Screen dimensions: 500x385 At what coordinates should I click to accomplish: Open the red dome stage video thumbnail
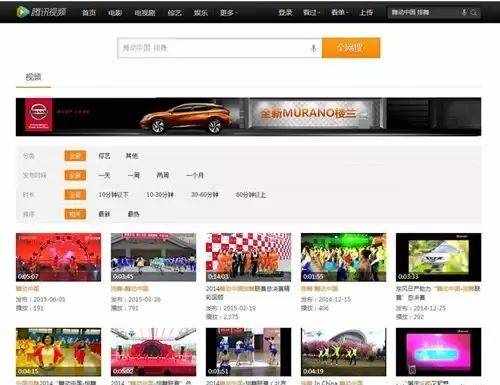153,352
